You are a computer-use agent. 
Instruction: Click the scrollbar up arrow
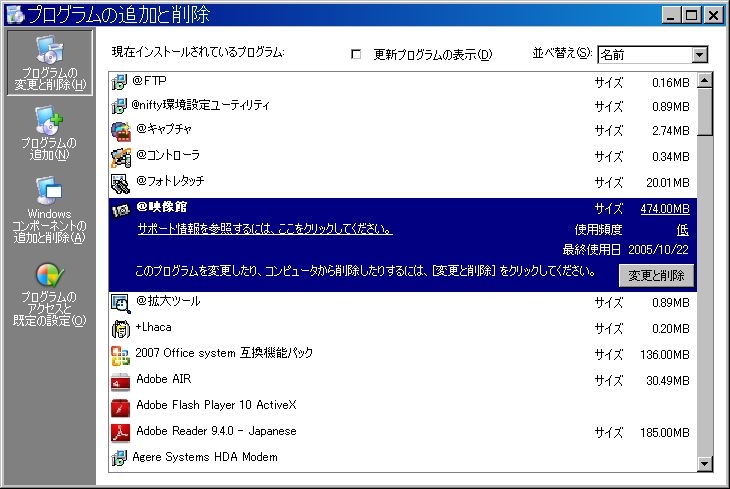(x=705, y=81)
